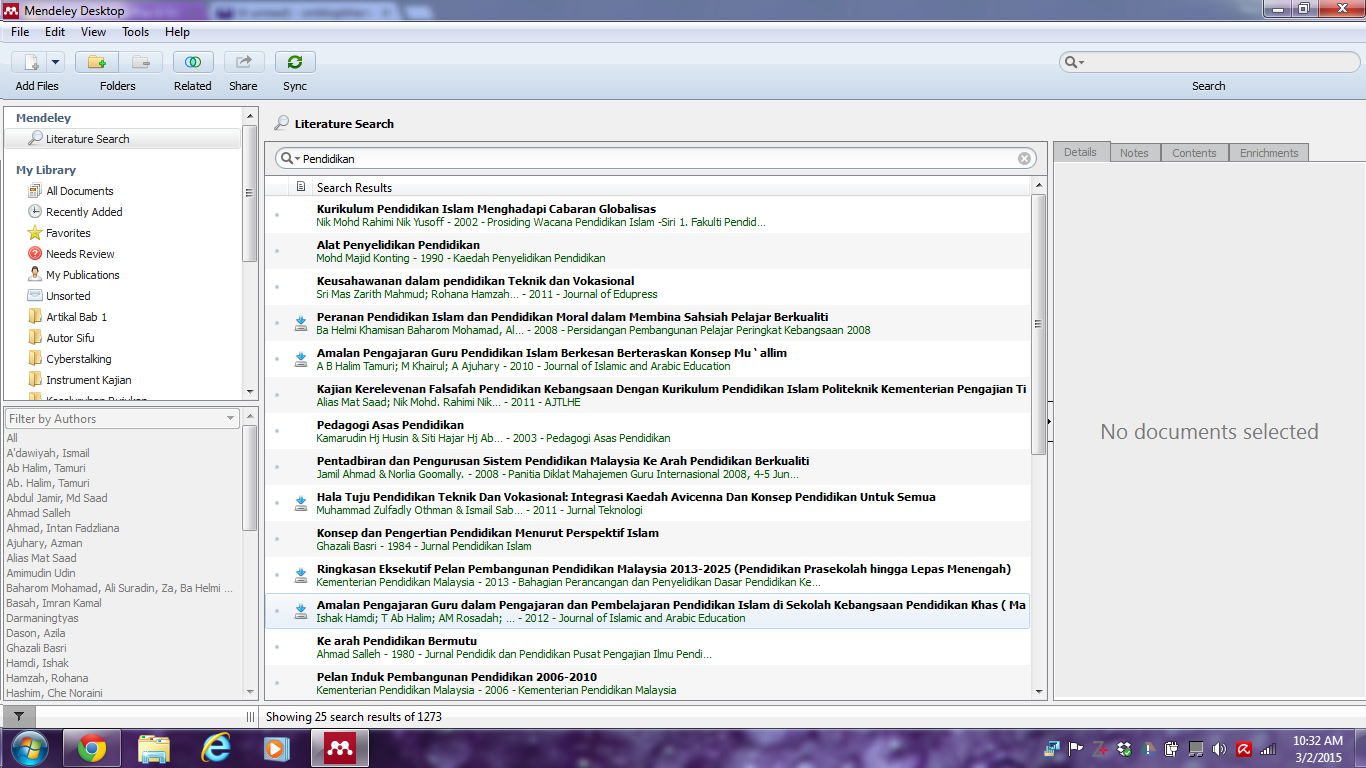Toggle read dot for Kurikulum Pendidikan Islam result
The image size is (1366, 768).
click(278, 215)
